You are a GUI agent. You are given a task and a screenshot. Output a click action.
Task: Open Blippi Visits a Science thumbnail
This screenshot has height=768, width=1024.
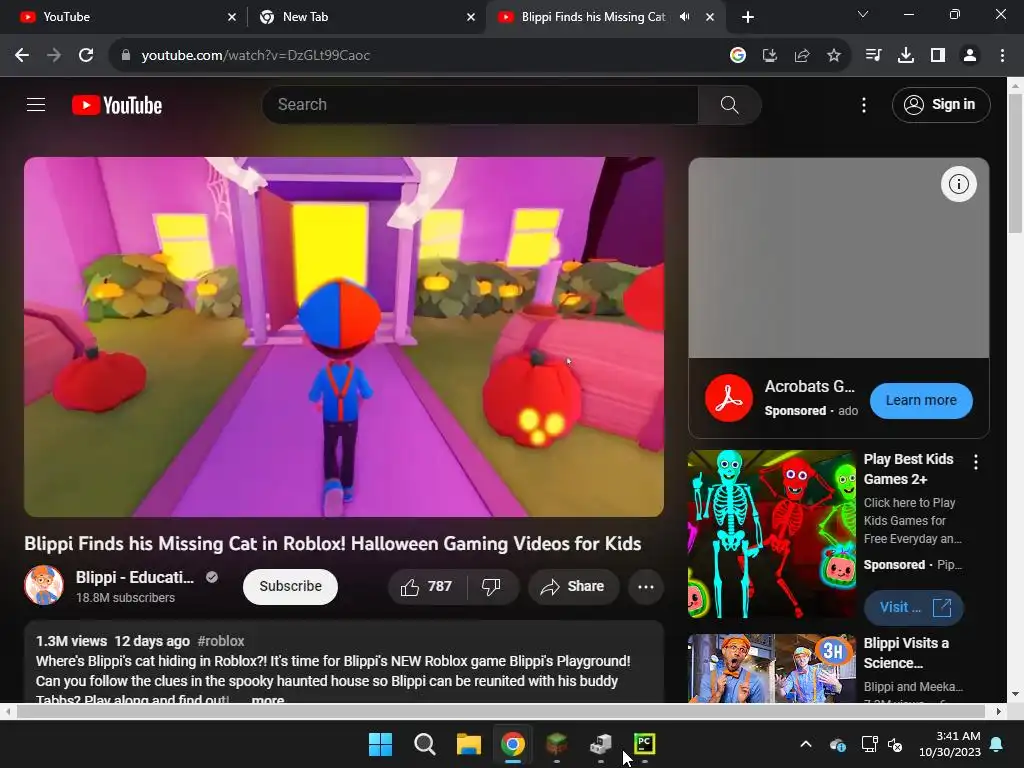point(771,668)
